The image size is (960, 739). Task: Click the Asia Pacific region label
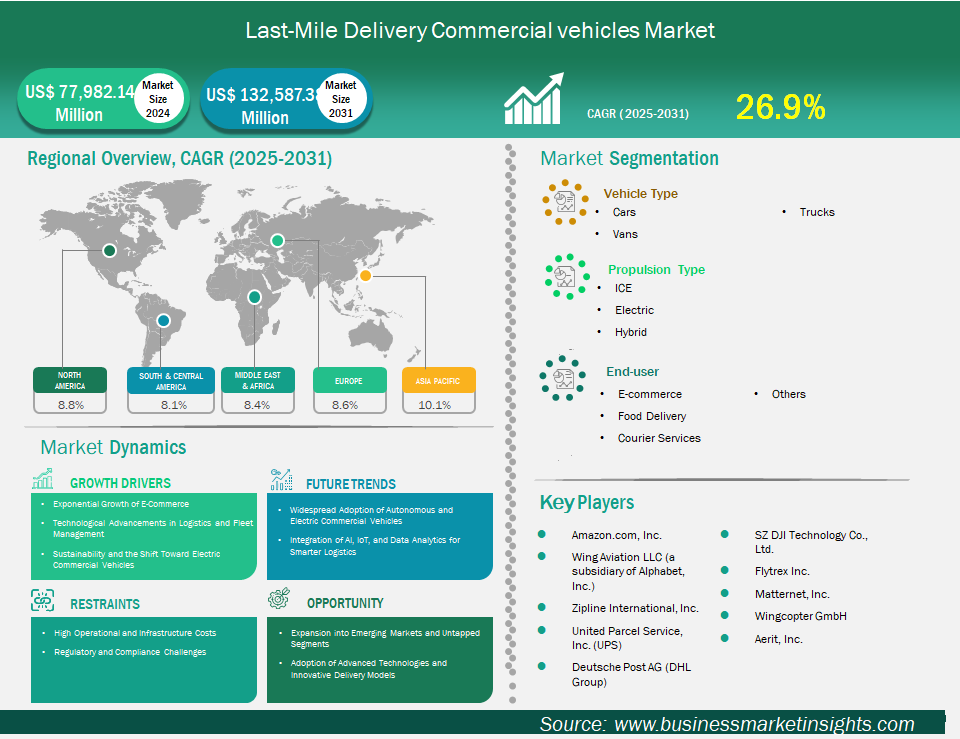click(x=439, y=380)
